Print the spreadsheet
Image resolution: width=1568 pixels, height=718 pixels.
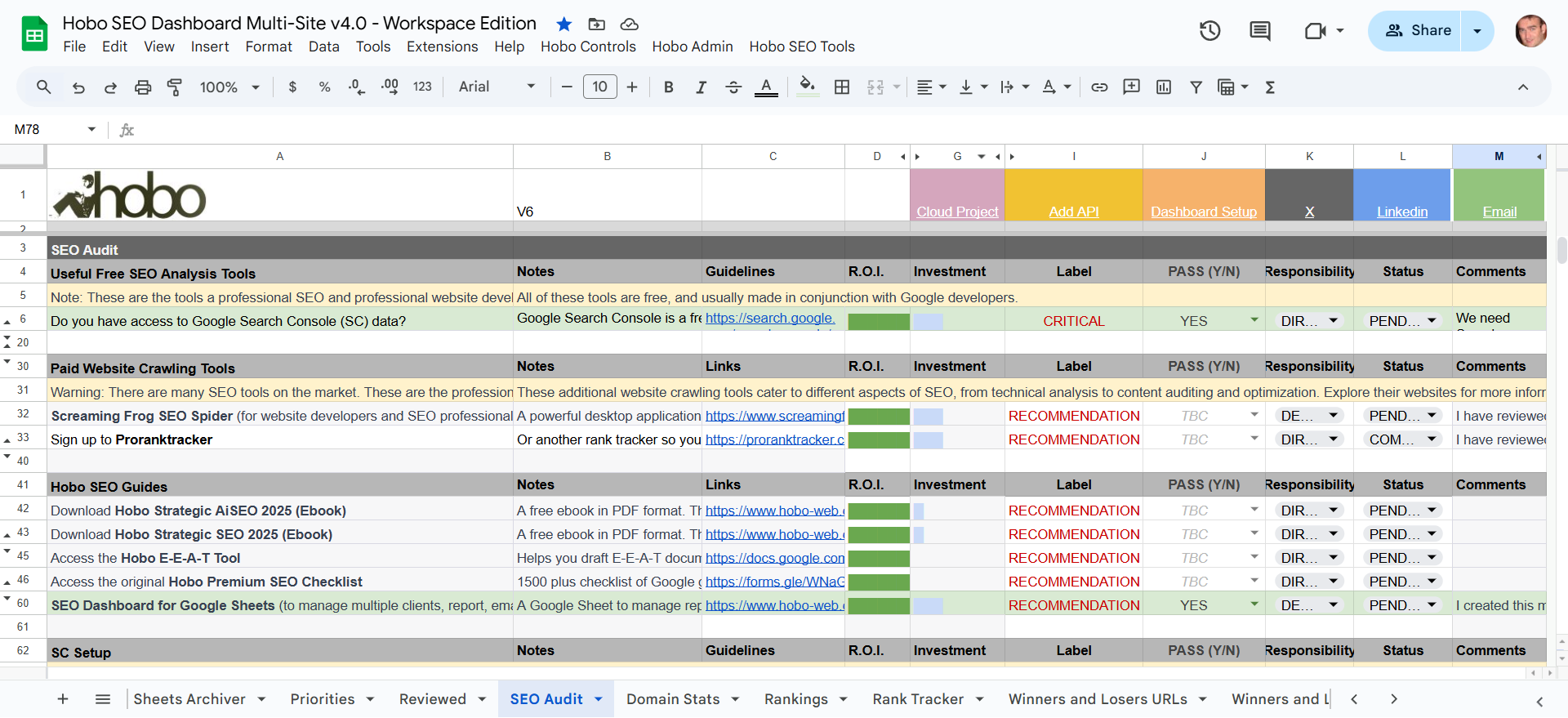click(143, 87)
